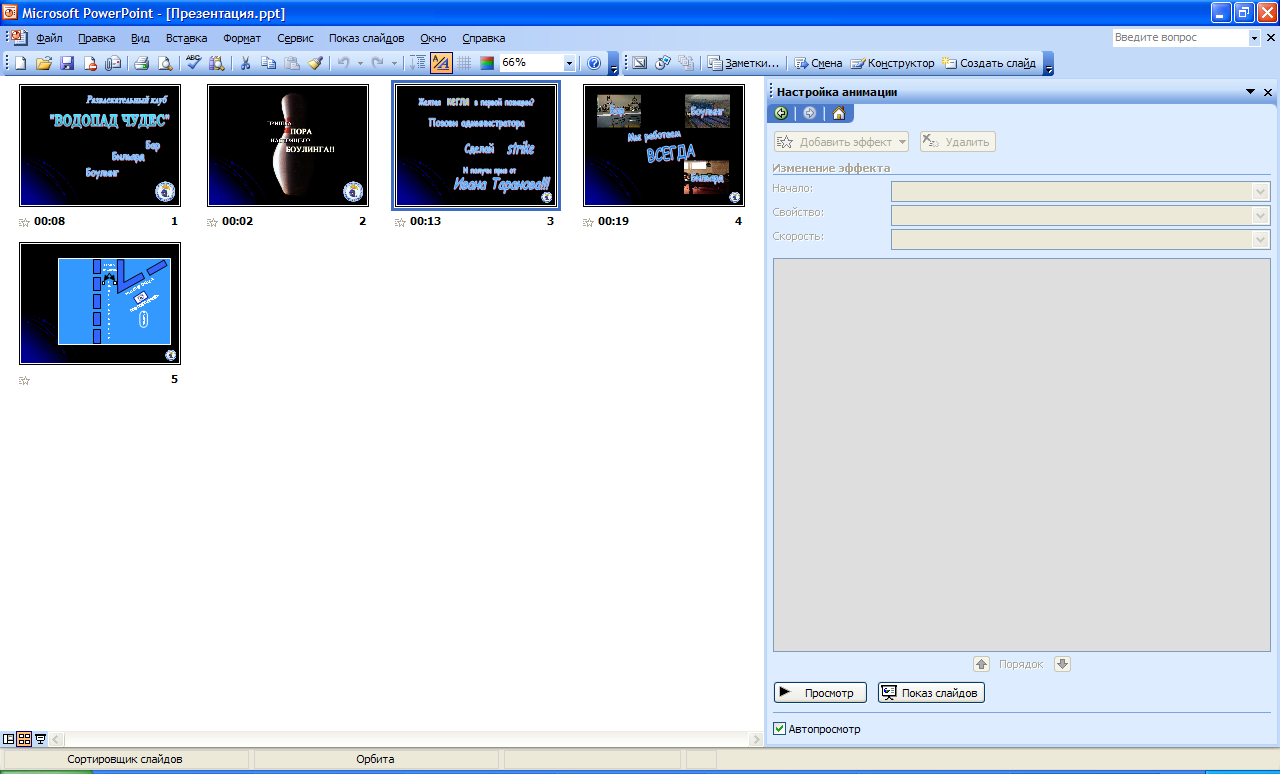Viewport: 1280px width, 774px height.
Task: Open the Настройка анимации pane menu arrow
Action: tap(1250, 92)
